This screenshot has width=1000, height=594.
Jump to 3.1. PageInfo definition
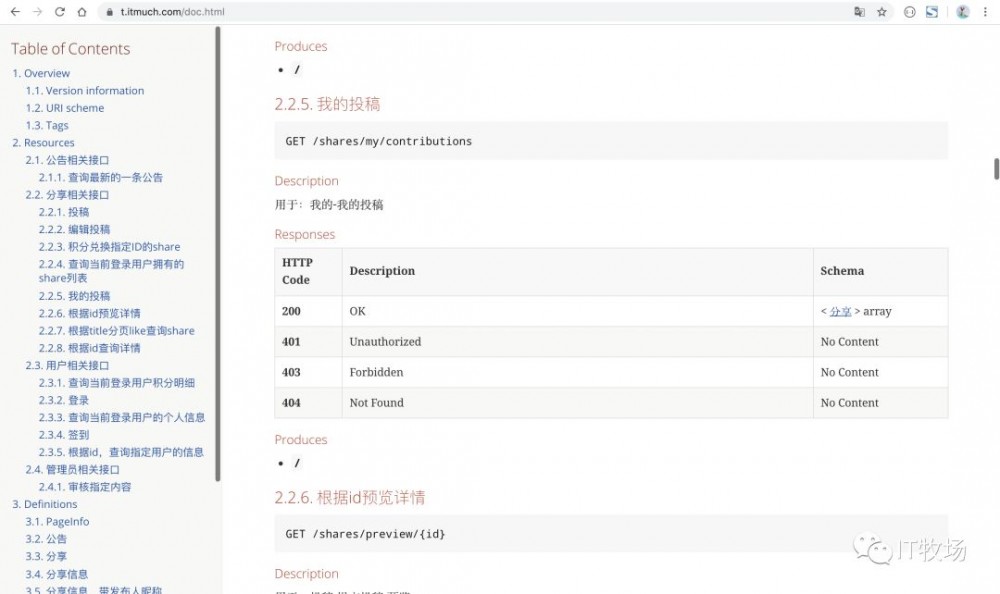[x=57, y=521]
